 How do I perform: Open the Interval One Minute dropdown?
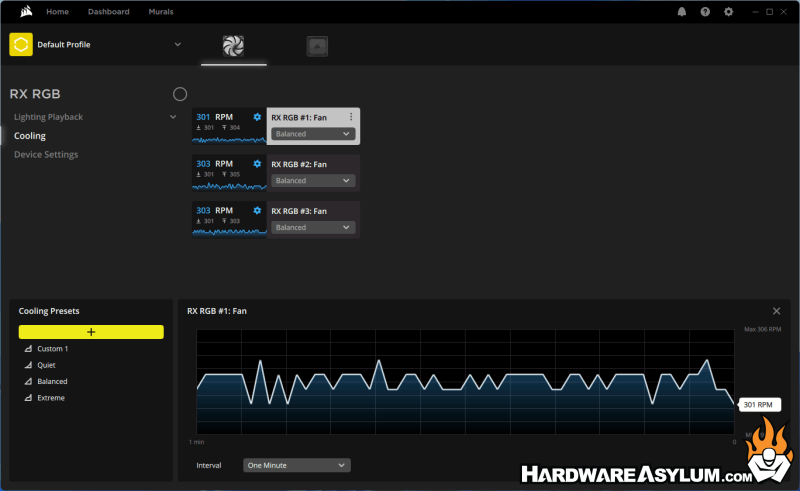tap(297, 465)
